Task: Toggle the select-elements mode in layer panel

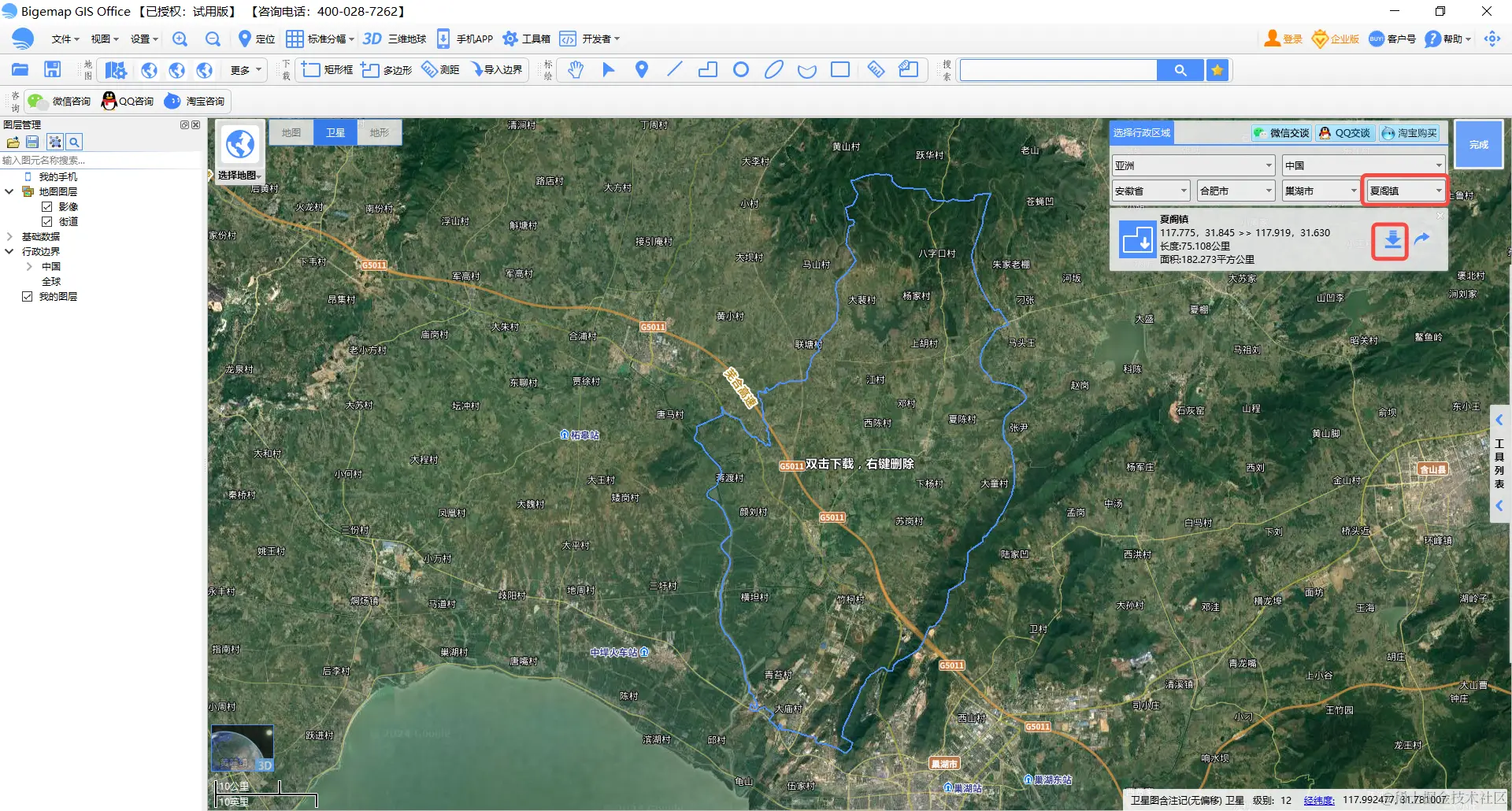Action: [54, 143]
